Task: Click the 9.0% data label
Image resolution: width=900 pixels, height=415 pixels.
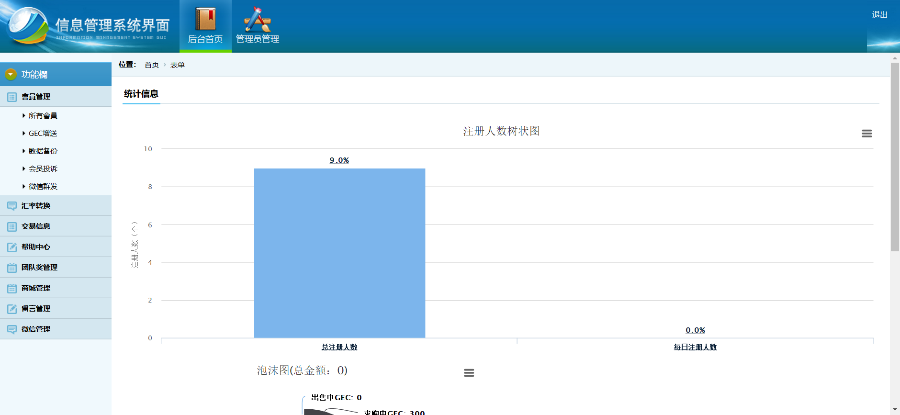Action: tap(339, 160)
